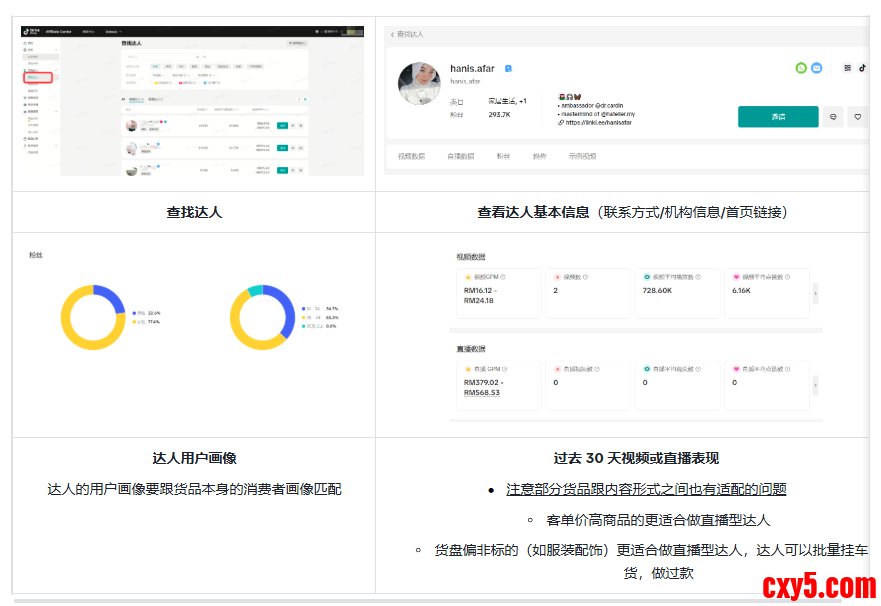
Task: Click the verified badge beside hanis.afar
Action: 509,68
